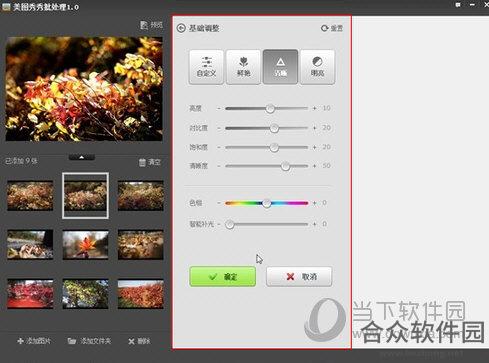Click the plus sign beside 智能补光
Viewport: 489px width, 363px height.
click(x=314, y=224)
